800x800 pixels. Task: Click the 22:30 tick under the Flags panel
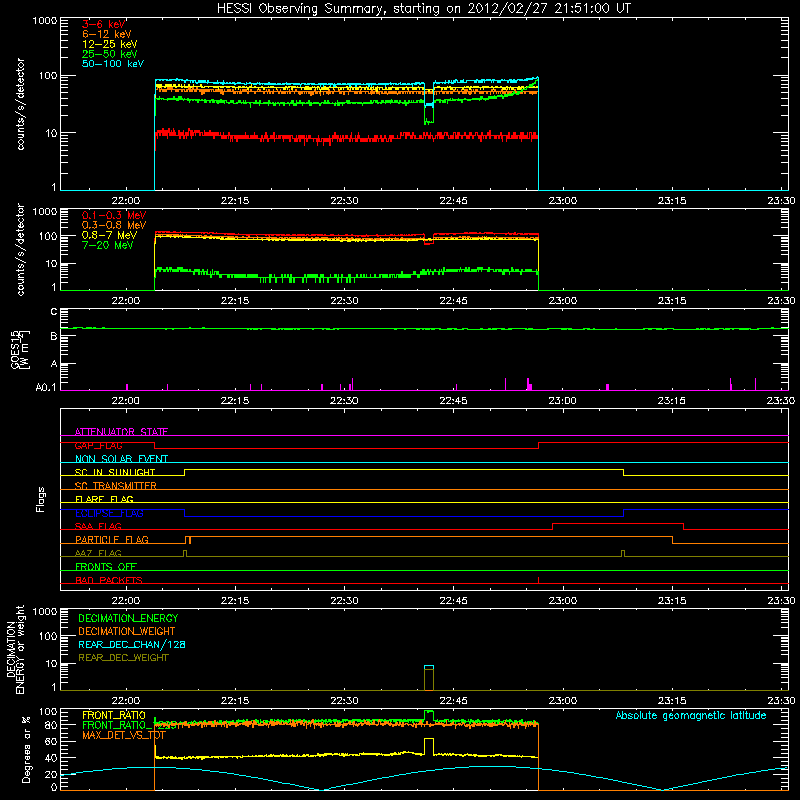pyautogui.click(x=344, y=601)
